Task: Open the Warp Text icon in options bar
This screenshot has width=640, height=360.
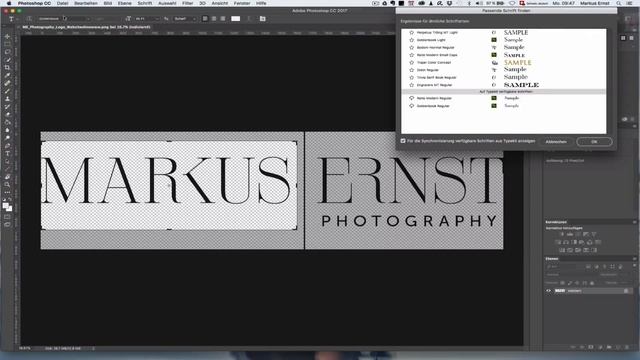Action: pos(249,19)
